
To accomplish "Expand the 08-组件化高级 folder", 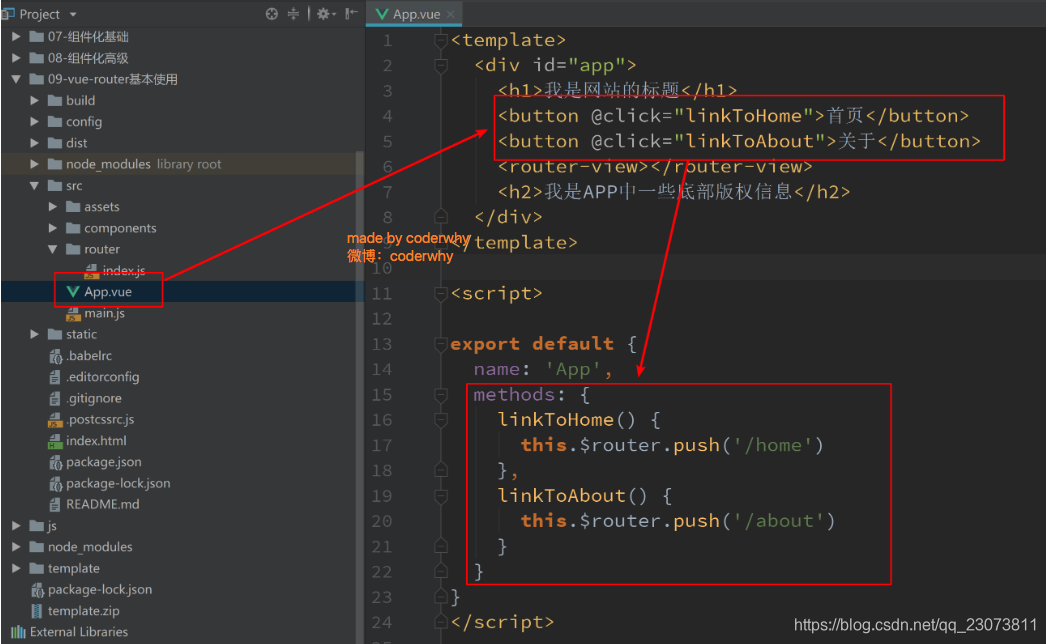I will coord(16,58).
